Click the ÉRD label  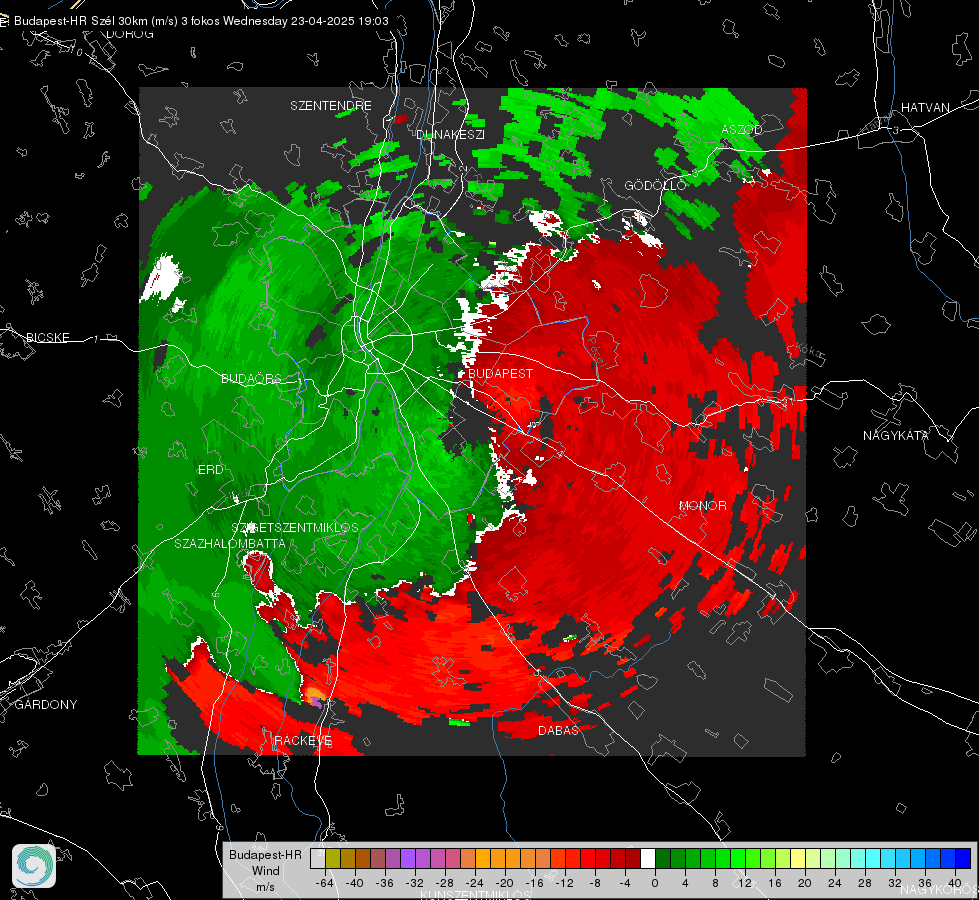coord(210,470)
